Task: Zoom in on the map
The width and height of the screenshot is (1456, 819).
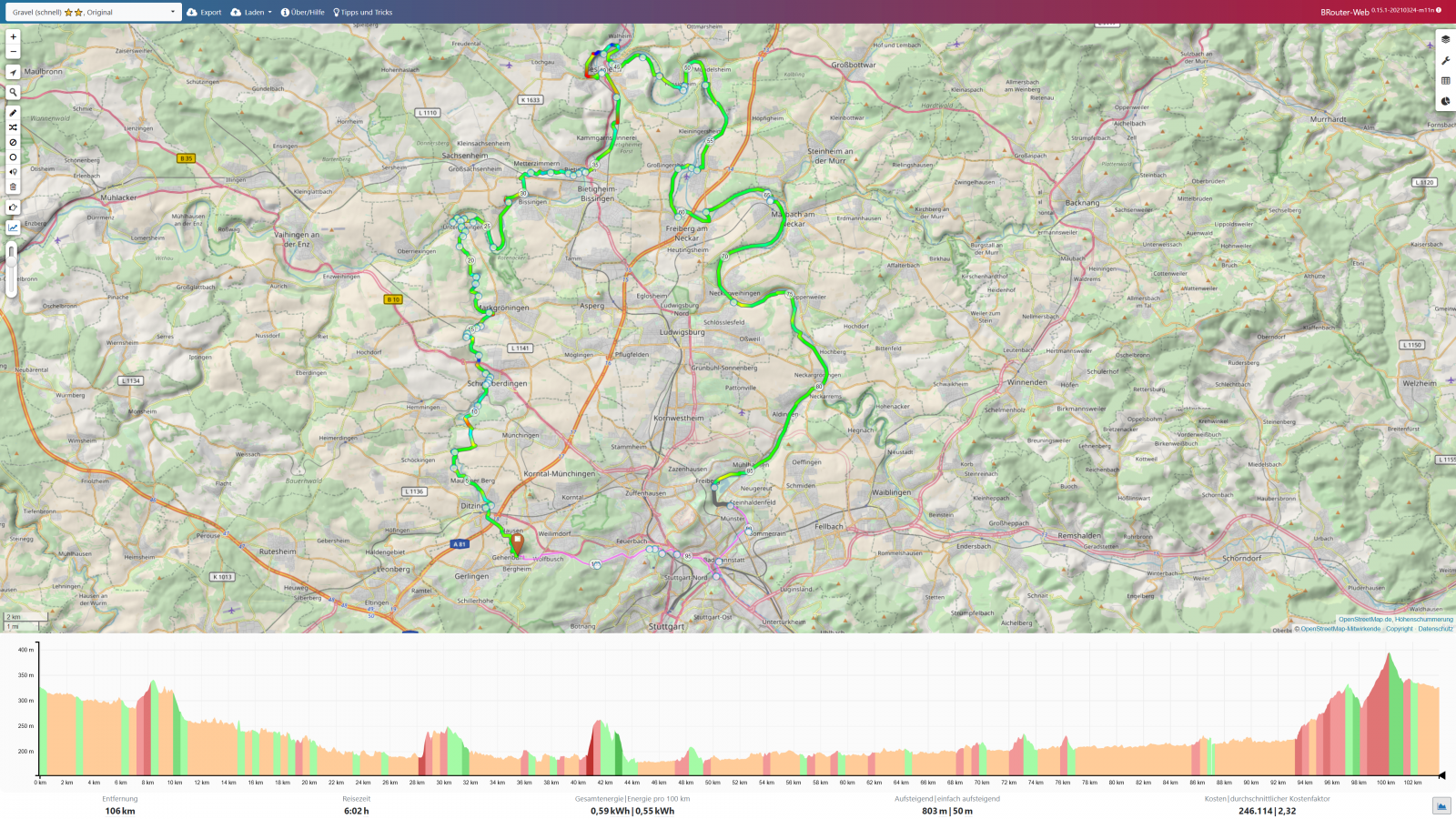Action: [x=13, y=37]
